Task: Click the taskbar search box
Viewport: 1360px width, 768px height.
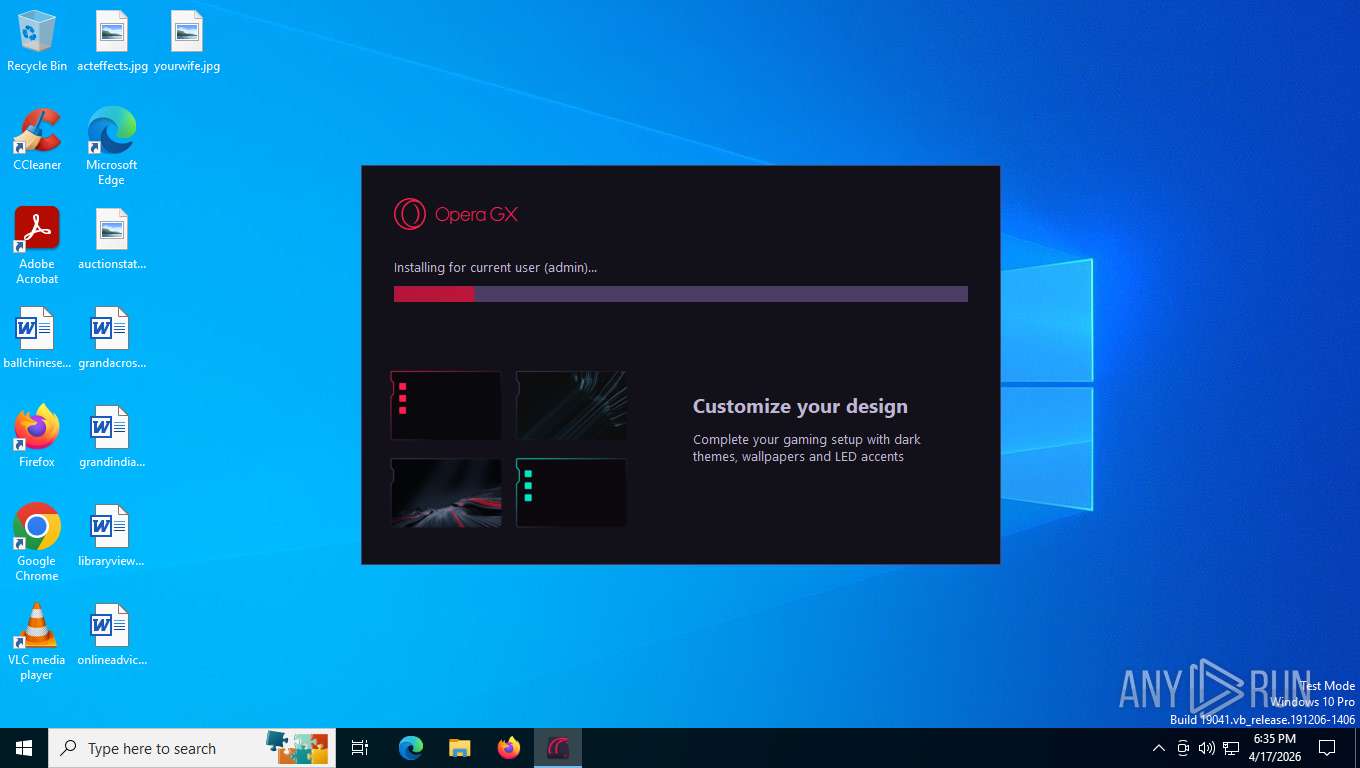Action: tap(192, 748)
